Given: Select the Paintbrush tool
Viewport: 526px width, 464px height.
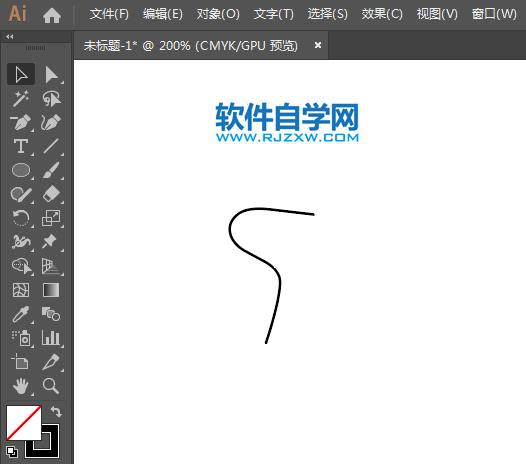Looking at the screenshot, I should coord(51,170).
